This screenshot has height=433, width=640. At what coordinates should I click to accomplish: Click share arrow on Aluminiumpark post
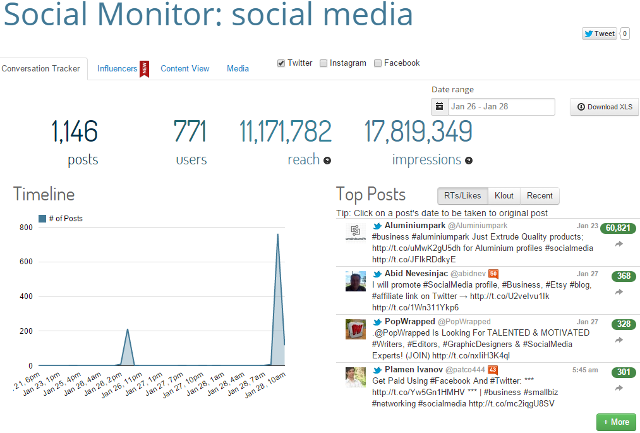(619, 244)
